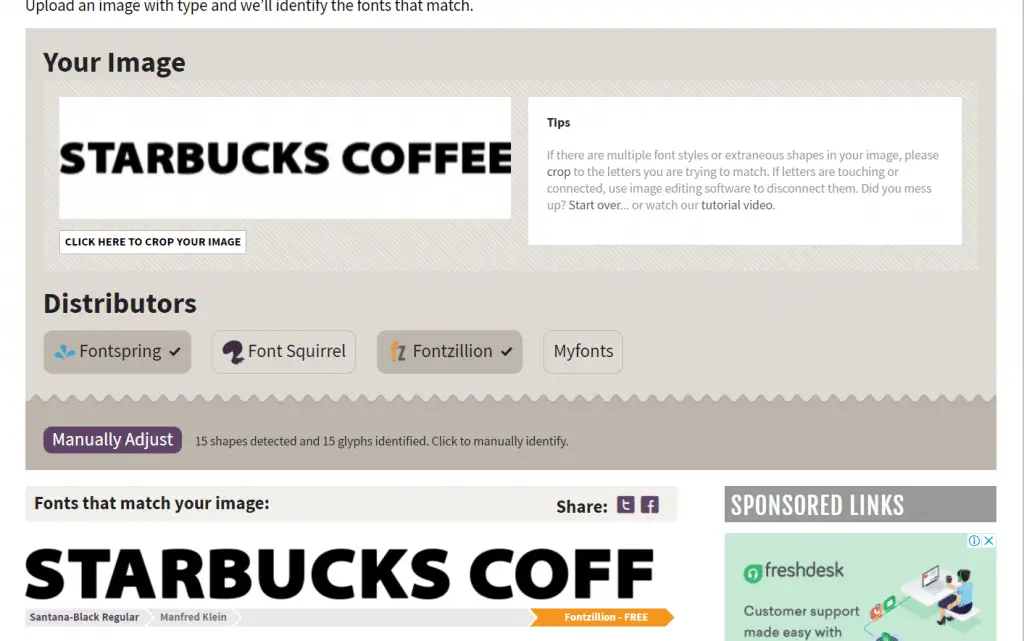Click the 'Distributors' heading
The height and width of the screenshot is (641, 1024).
[x=120, y=304]
